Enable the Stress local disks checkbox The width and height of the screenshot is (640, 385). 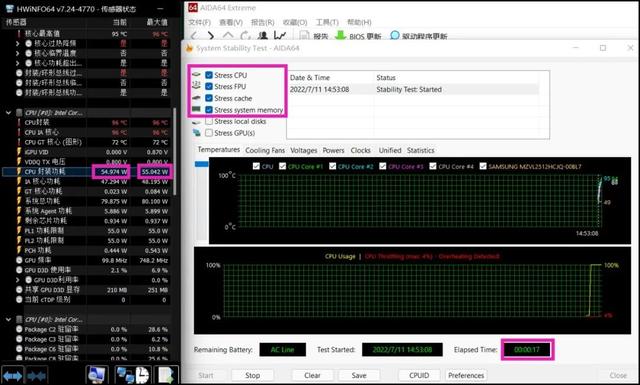click(x=209, y=121)
